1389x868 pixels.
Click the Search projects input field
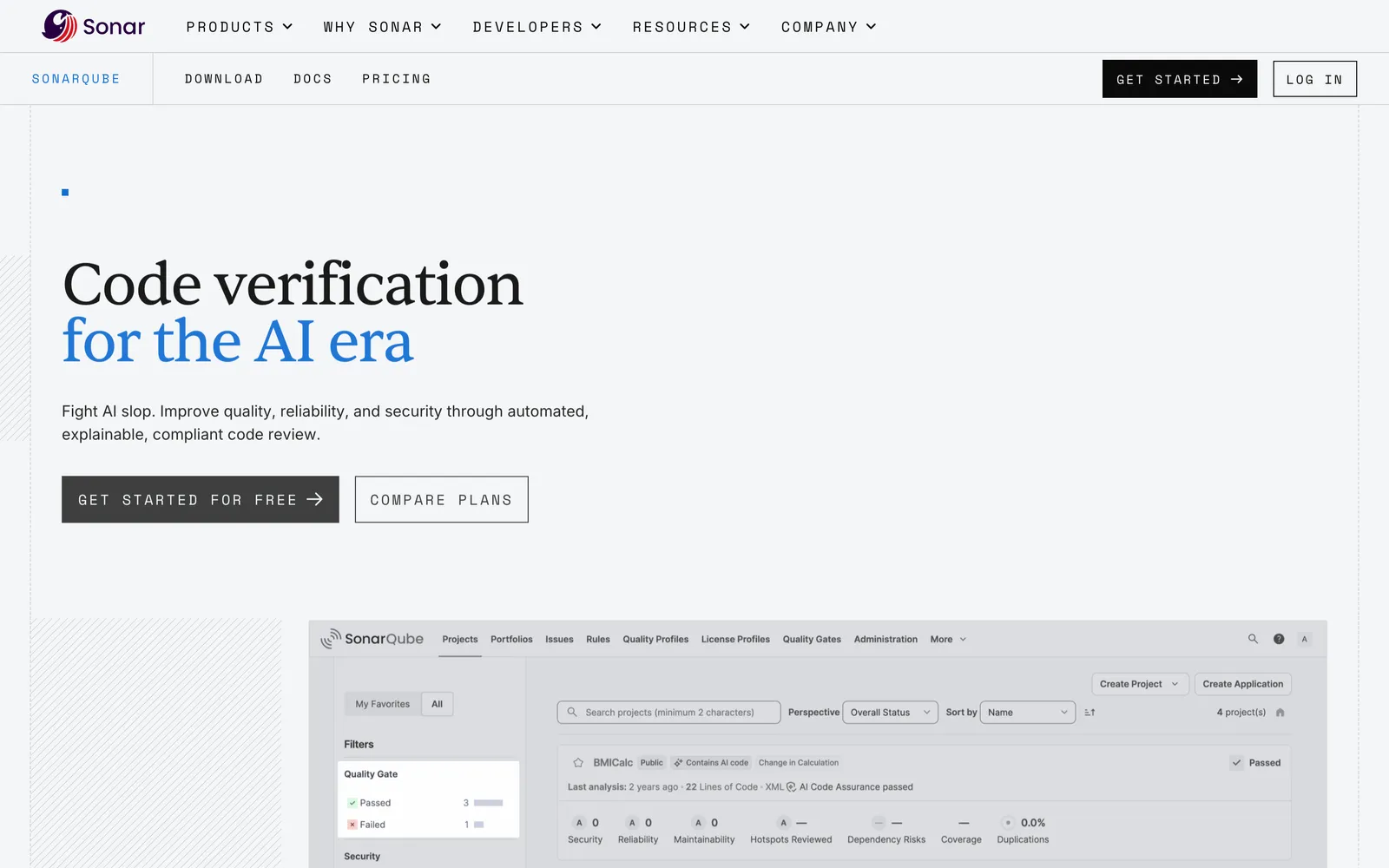[668, 713]
